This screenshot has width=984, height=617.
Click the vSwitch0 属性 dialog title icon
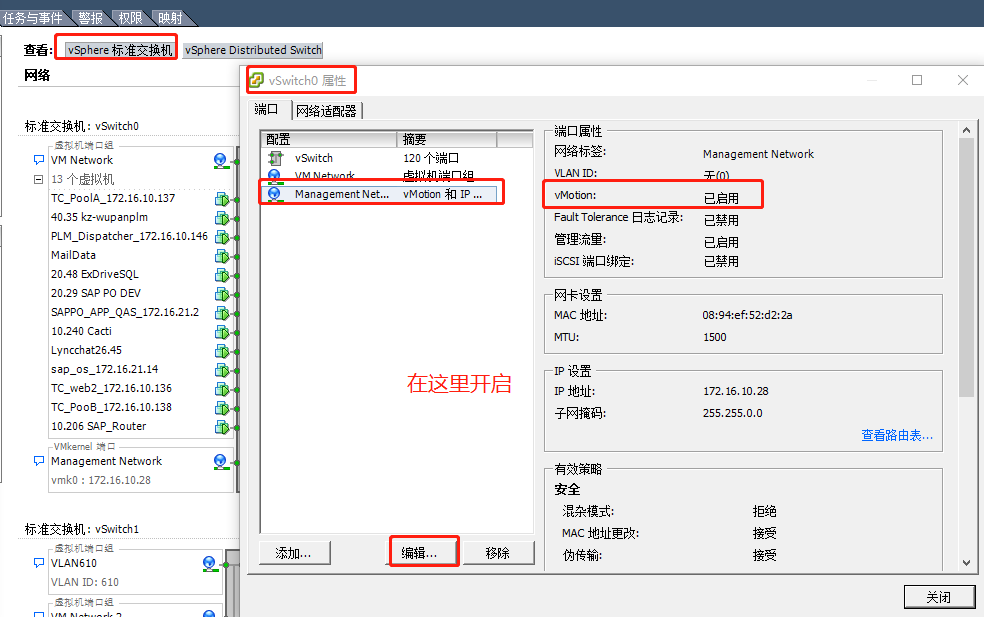tap(257, 80)
